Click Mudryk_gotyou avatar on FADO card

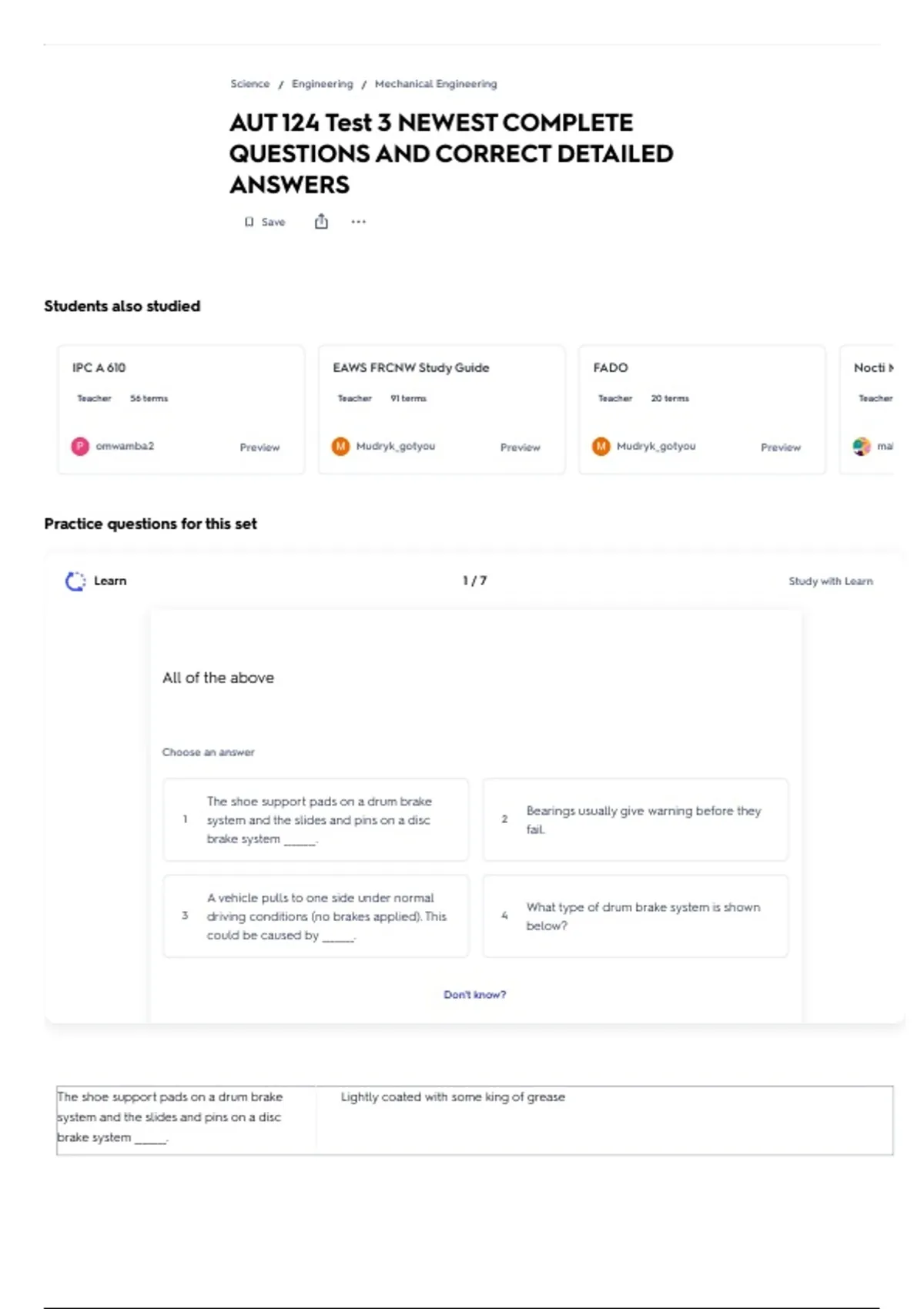point(601,447)
